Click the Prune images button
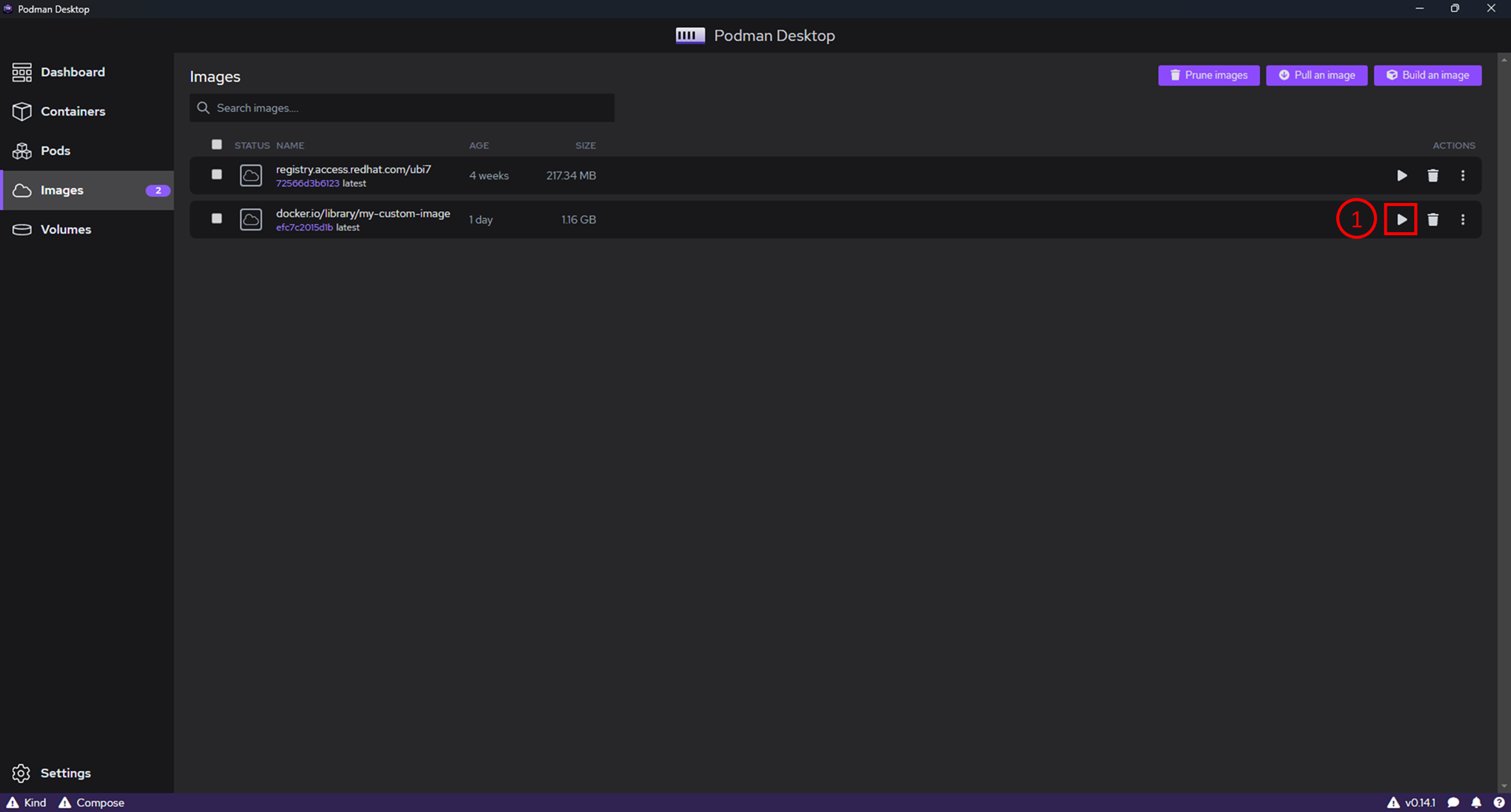Screen dimensions: 1511x812 [x=1209, y=76]
